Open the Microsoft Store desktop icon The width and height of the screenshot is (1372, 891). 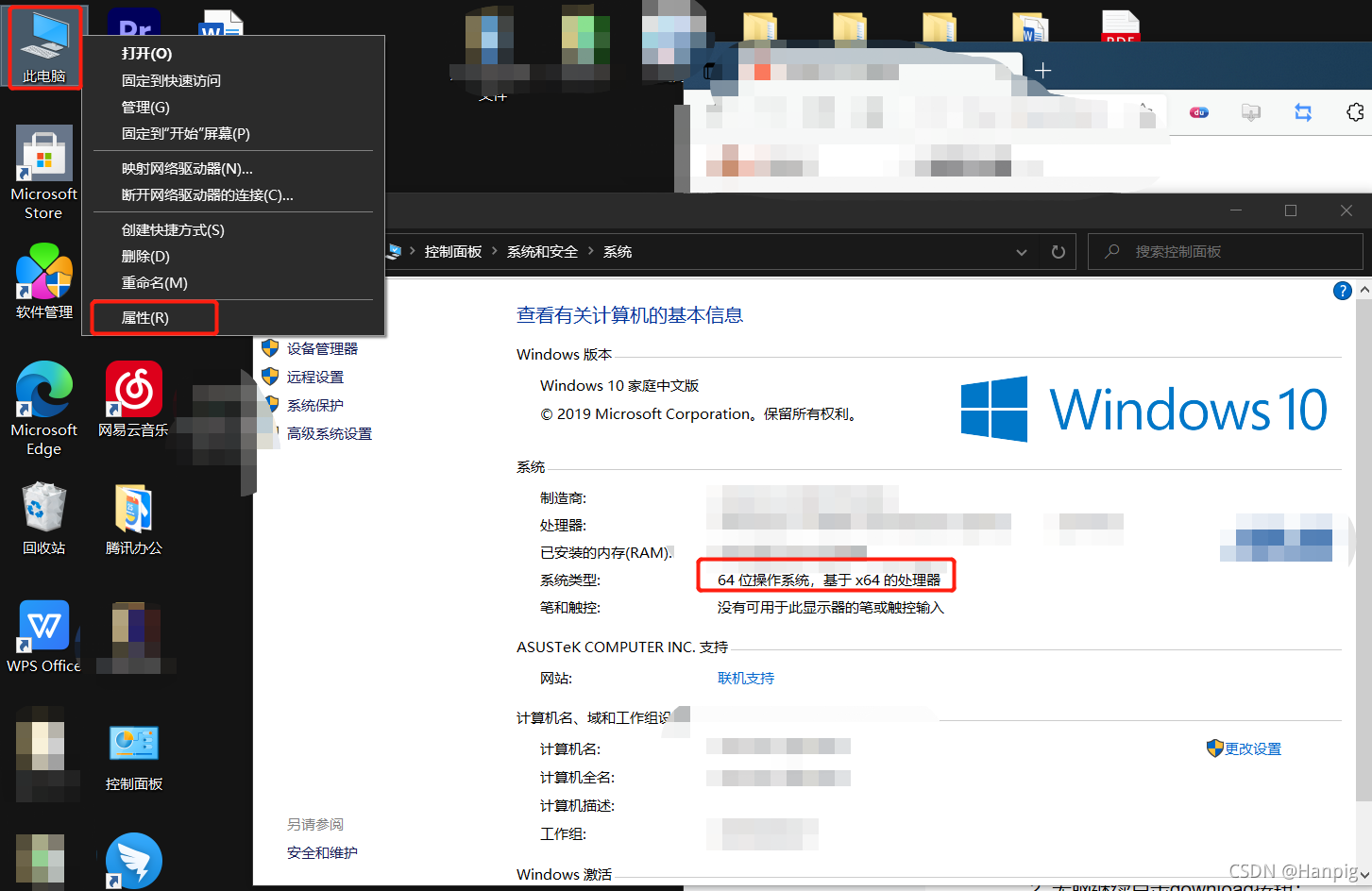coord(43,174)
